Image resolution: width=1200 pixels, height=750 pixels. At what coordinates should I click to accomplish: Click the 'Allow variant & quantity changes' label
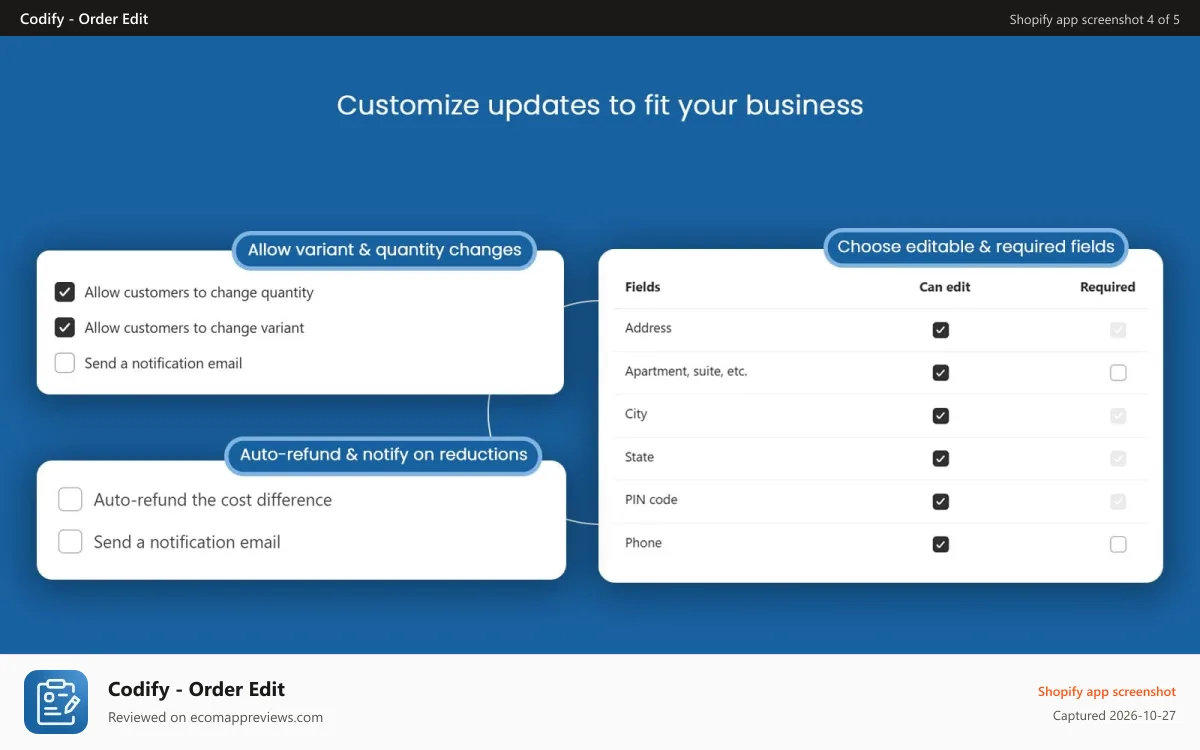(x=385, y=250)
